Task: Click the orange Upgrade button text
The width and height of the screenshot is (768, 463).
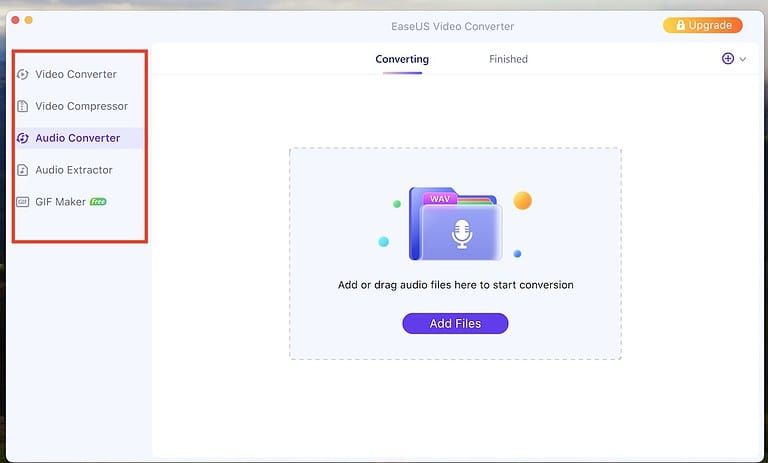Action: (710, 25)
